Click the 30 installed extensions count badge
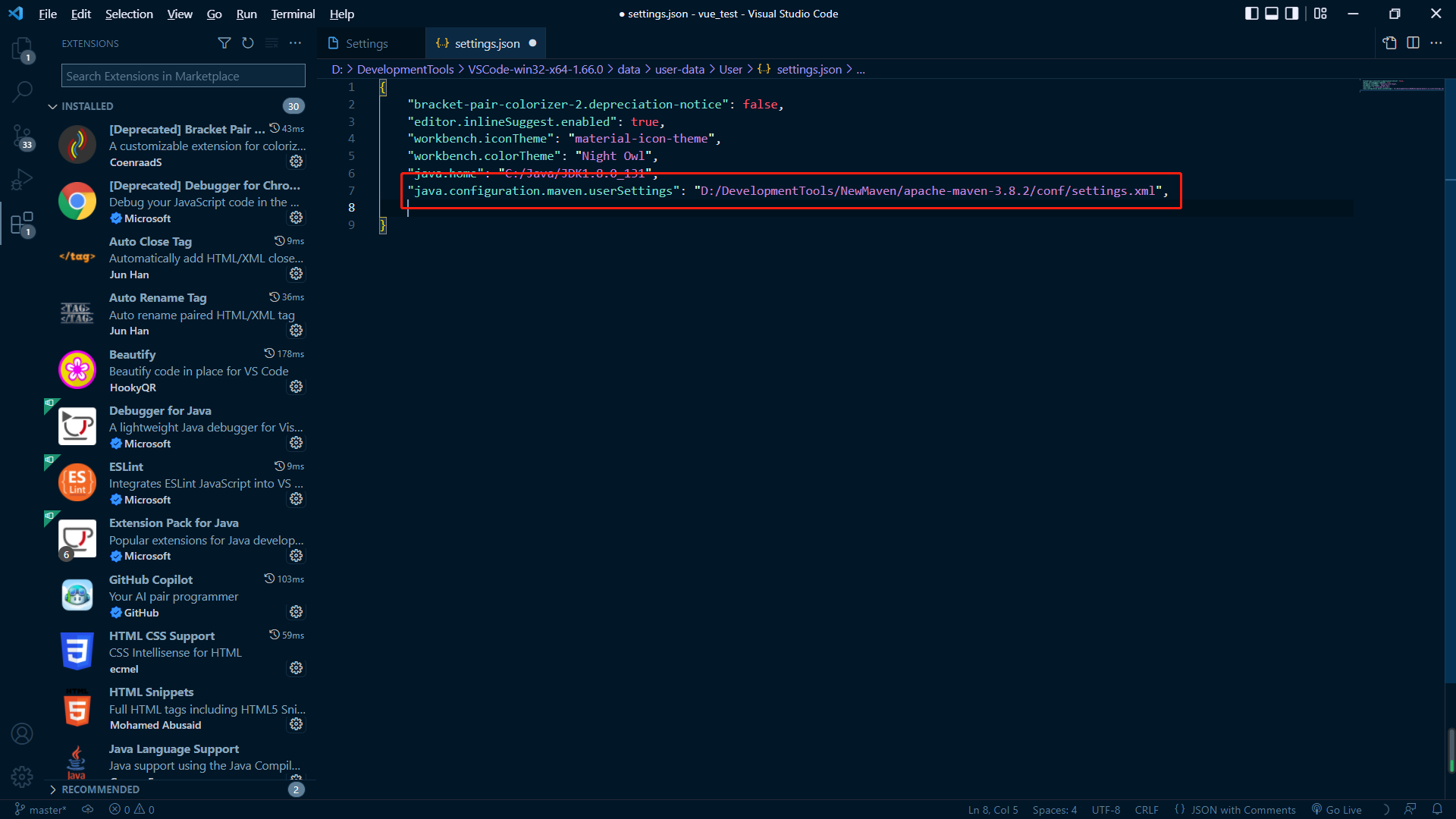 [293, 106]
